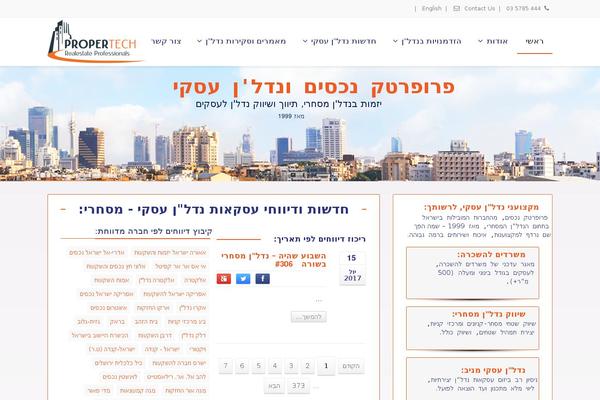Click the heading מקצועני נדל"ן עסקי, לרשותך
Image resolution: width=600 pixels, height=400 pixels.
point(481,207)
